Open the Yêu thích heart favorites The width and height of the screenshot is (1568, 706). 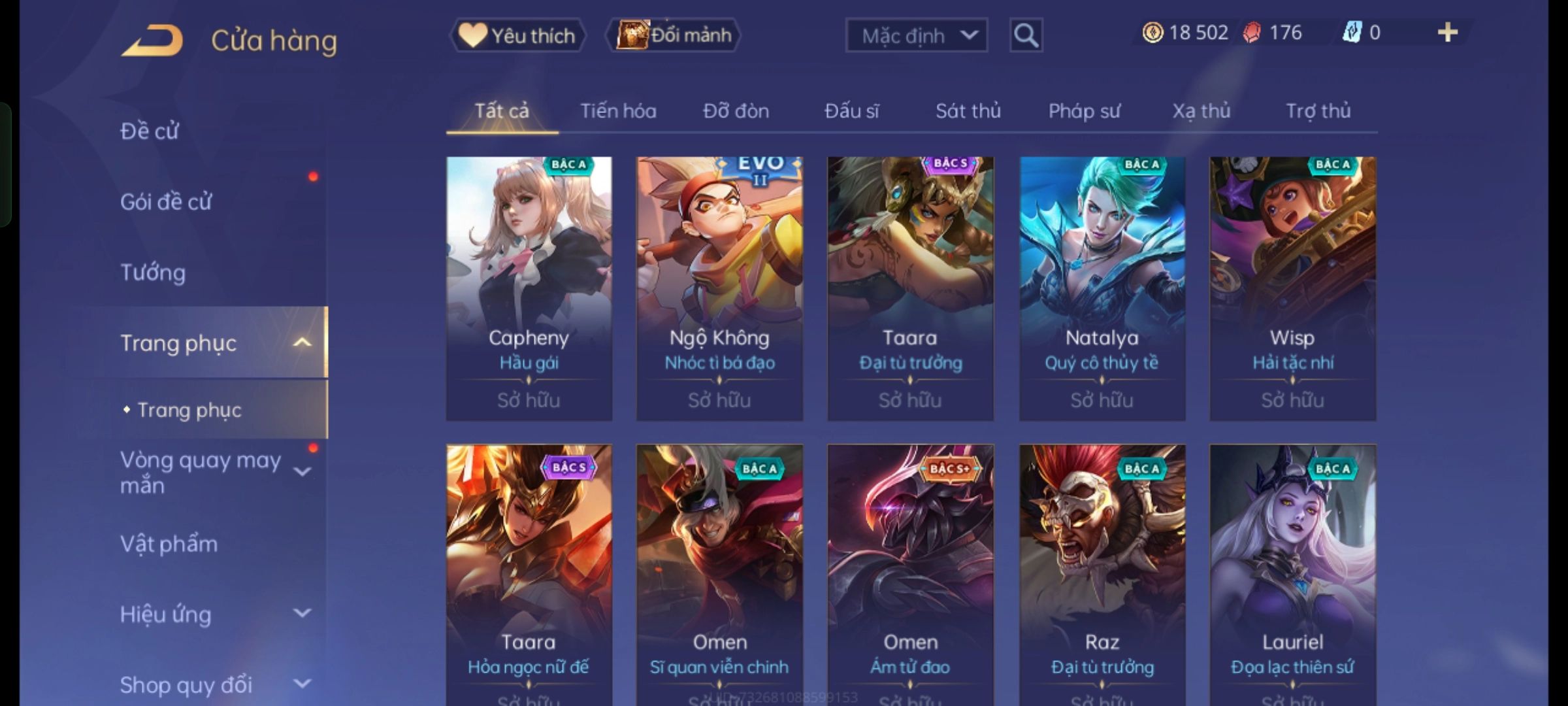tap(517, 35)
